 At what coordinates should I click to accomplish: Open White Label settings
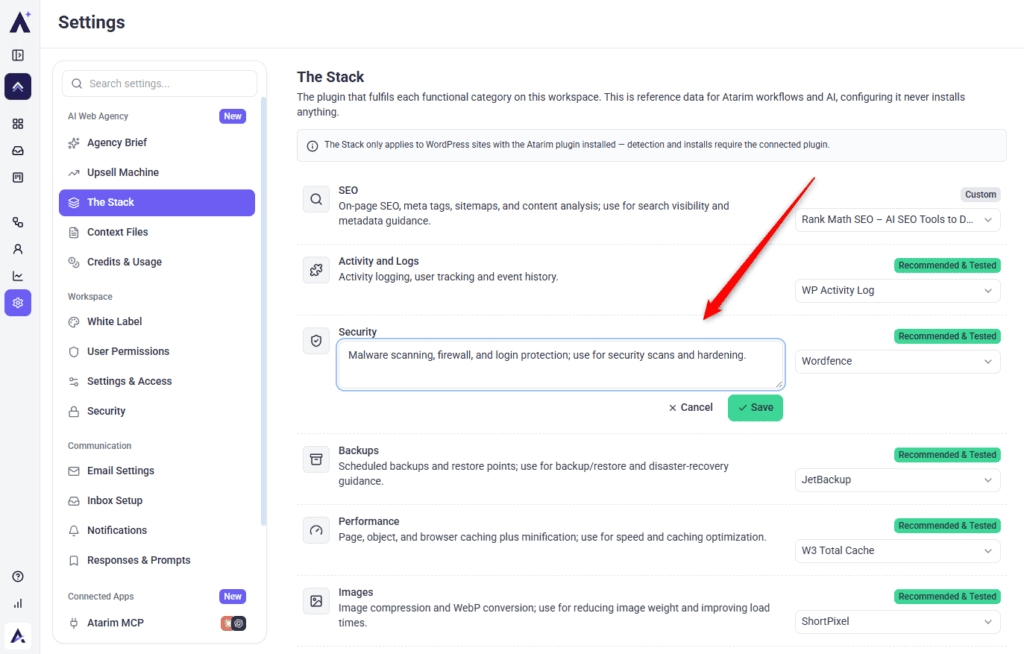click(x=157, y=321)
